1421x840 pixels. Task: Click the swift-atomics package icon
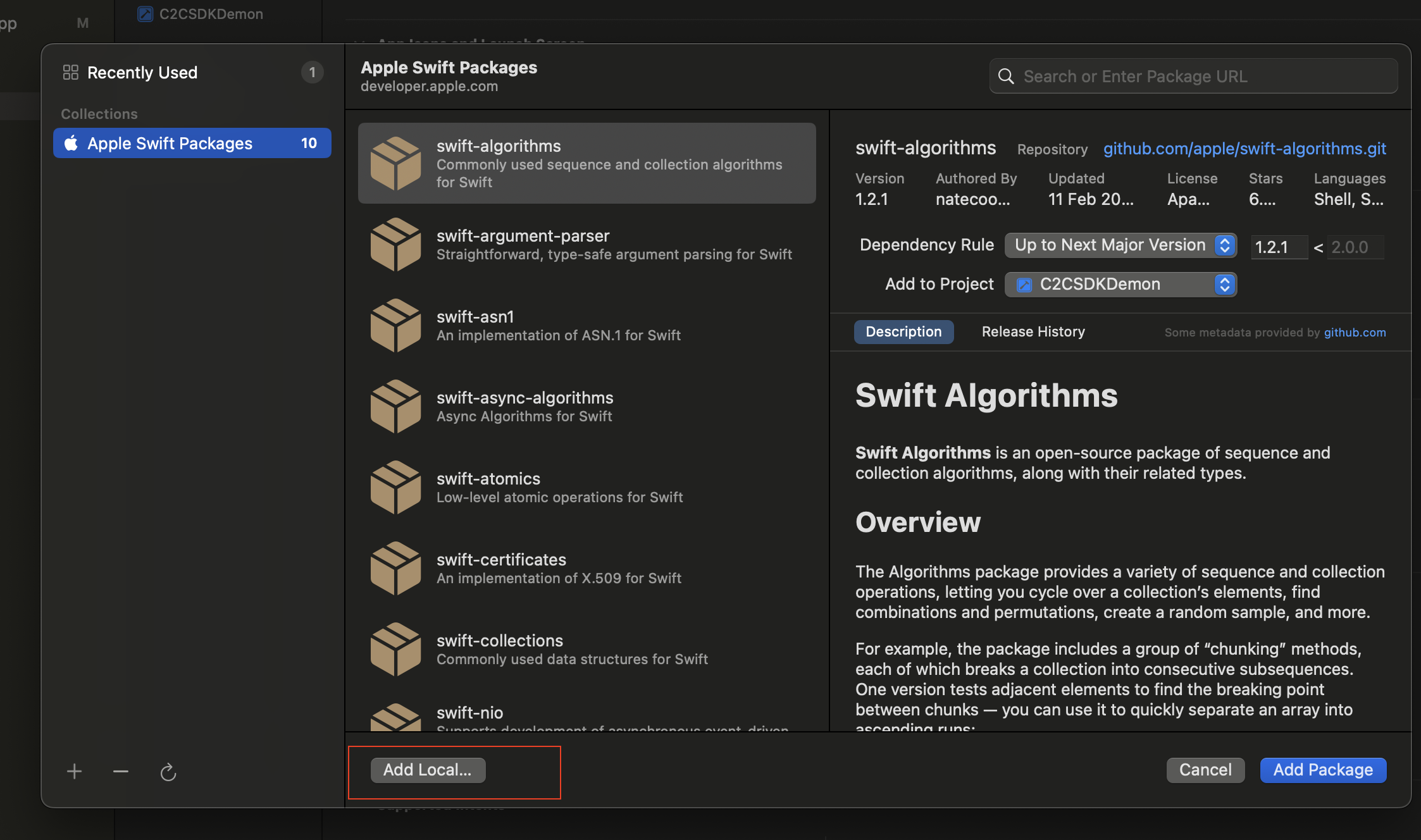(396, 486)
